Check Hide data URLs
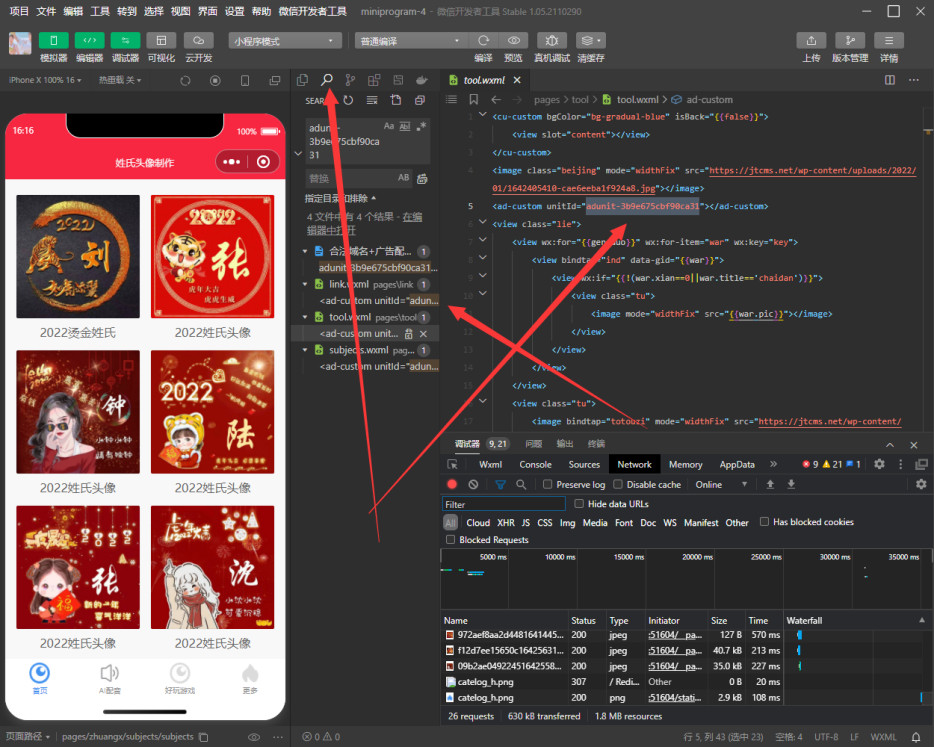Image resolution: width=934 pixels, height=747 pixels. point(579,504)
